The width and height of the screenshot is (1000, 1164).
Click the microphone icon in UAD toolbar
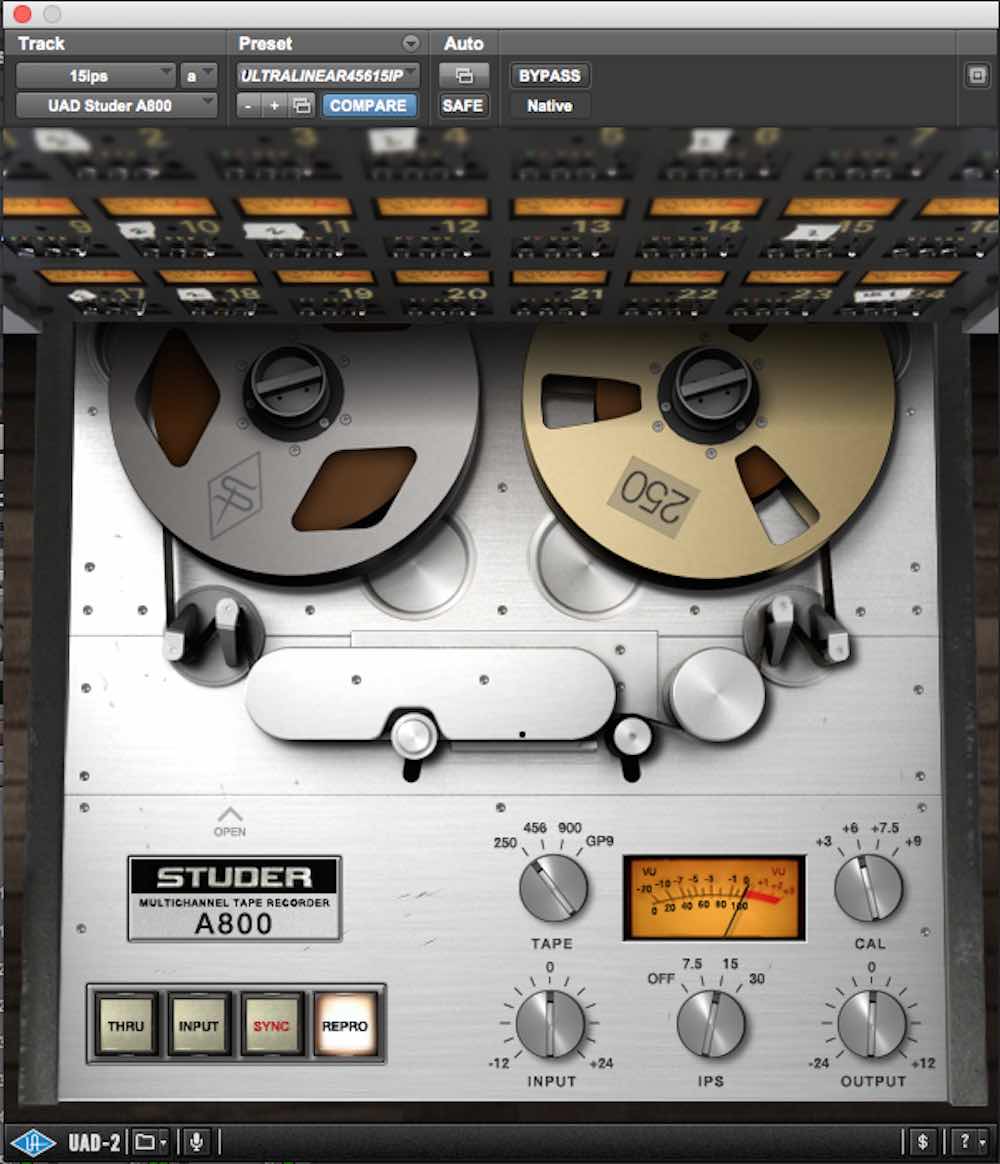(197, 1142)
